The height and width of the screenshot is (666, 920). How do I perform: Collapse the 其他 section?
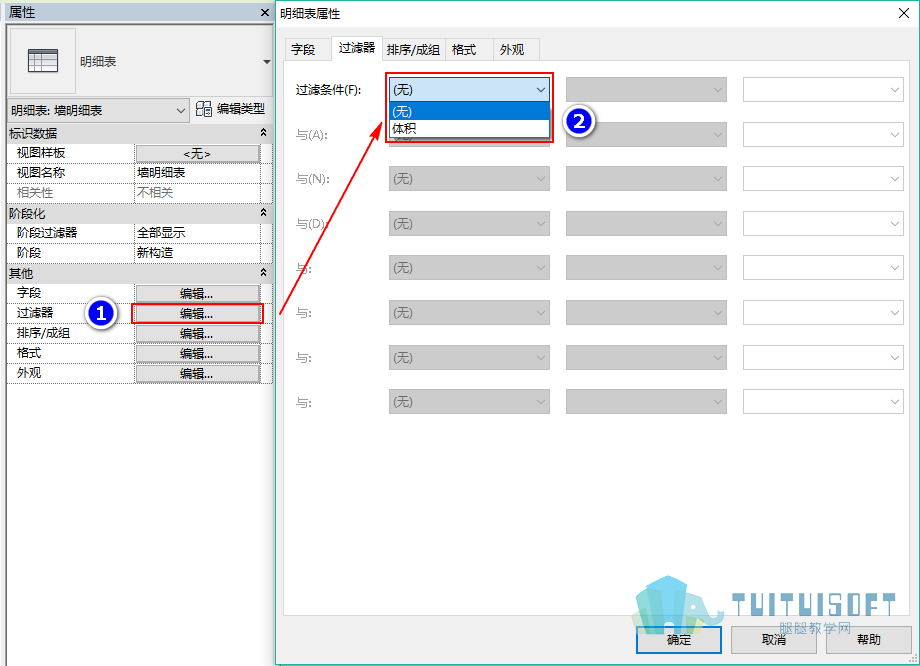263,273
